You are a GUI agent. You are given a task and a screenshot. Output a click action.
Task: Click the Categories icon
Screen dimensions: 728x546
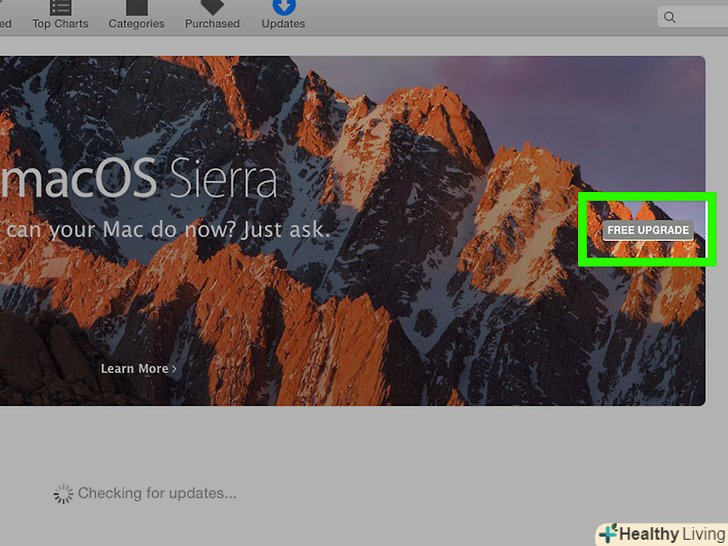(x=136, y=7)
